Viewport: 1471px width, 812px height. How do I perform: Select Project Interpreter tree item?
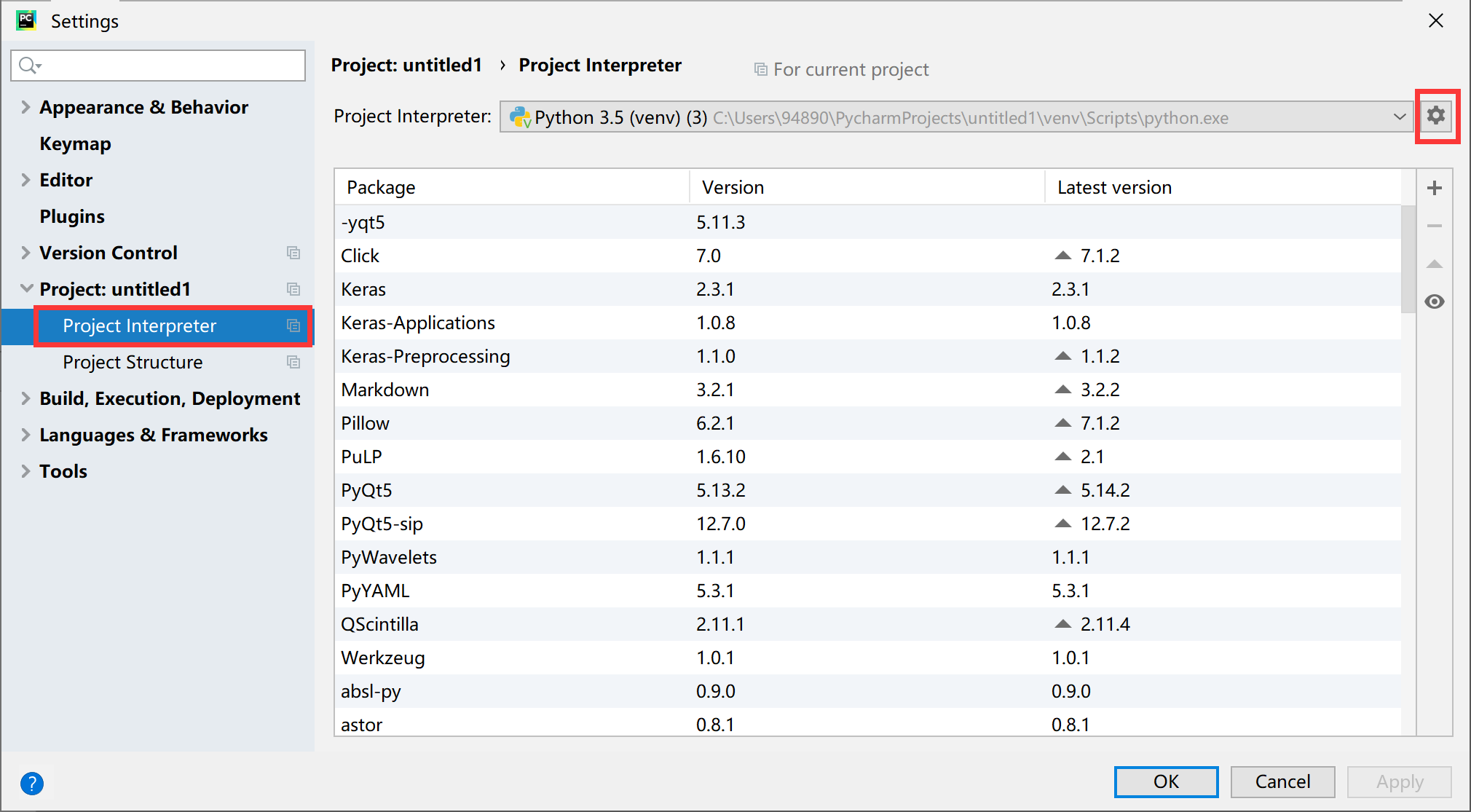click(x=139, y=326)
